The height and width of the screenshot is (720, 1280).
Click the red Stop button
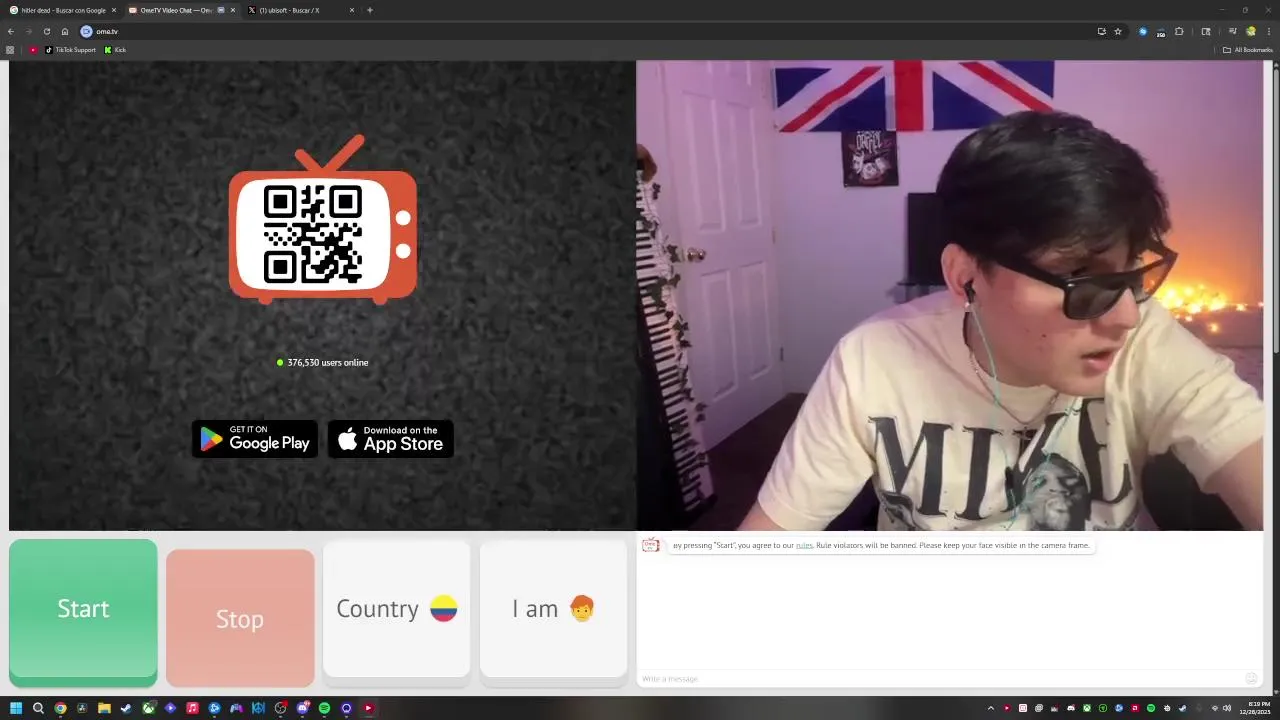click(240, 618)
